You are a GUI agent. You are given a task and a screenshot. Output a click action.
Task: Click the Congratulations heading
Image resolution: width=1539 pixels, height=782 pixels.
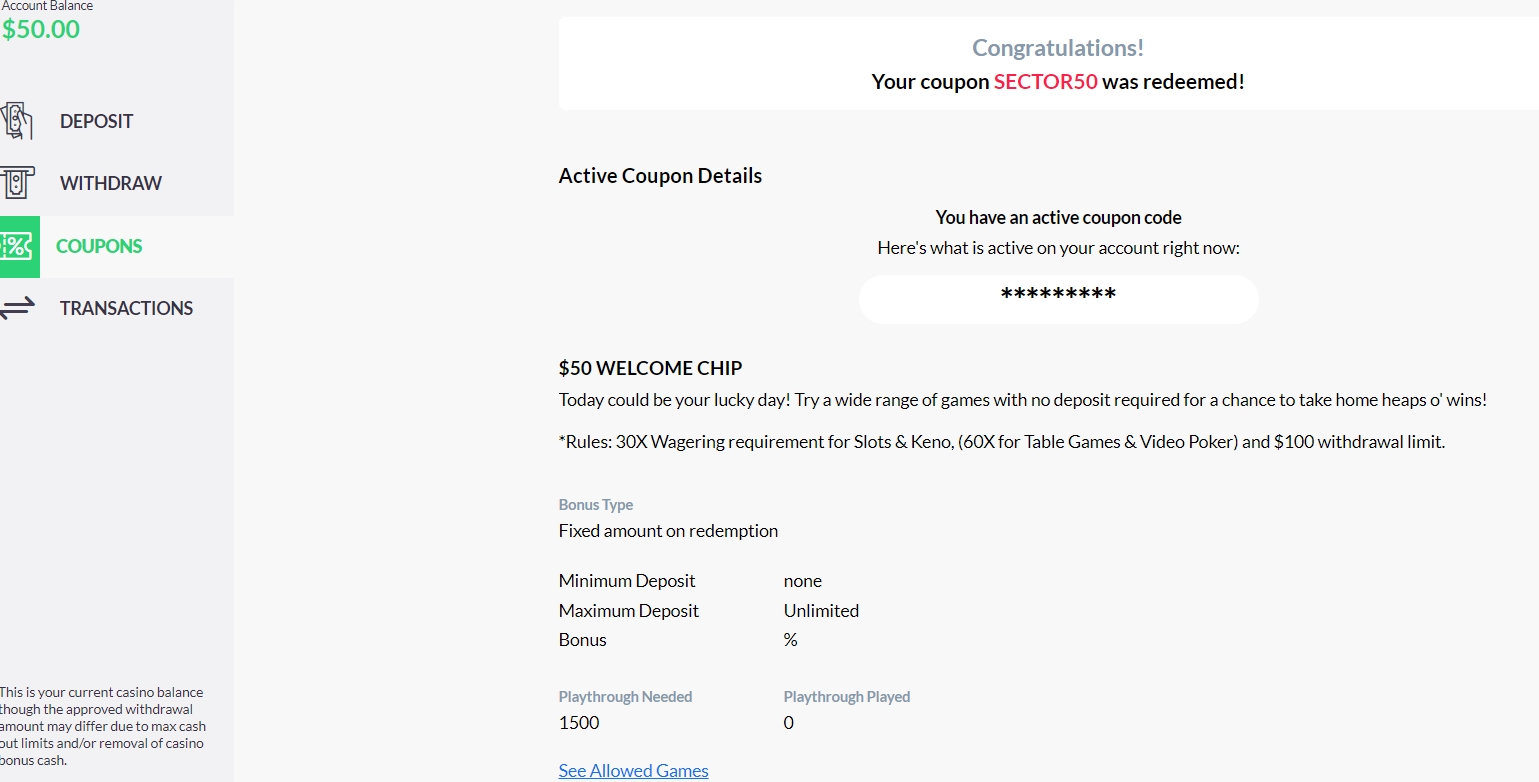pyautogui.click(x=1057, y=47)
